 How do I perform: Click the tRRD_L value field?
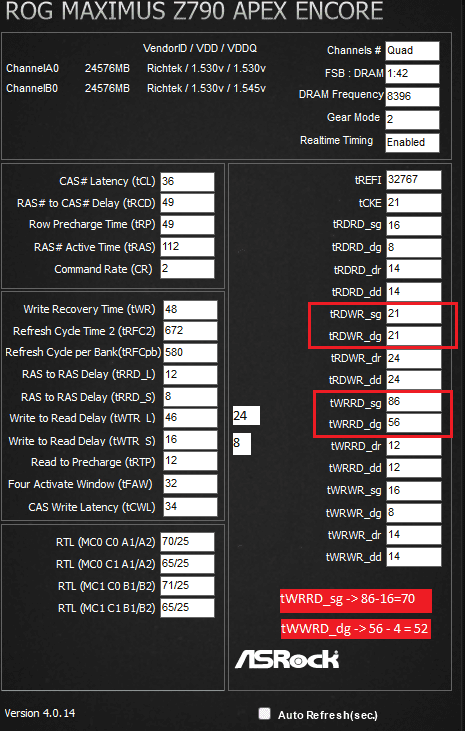(190, 375)
